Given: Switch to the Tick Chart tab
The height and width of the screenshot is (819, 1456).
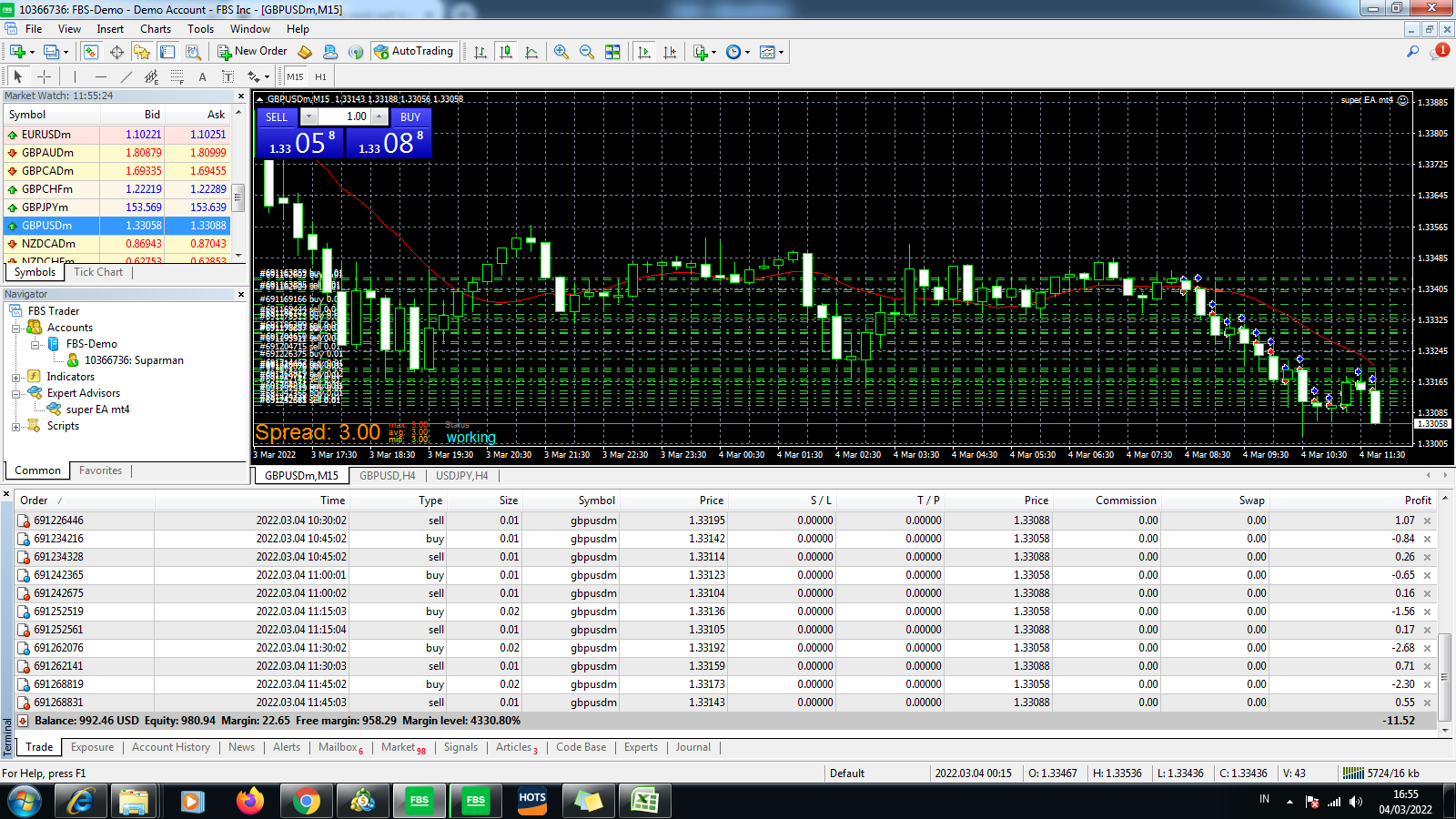Looking at the screenshot, I should 98,272.
